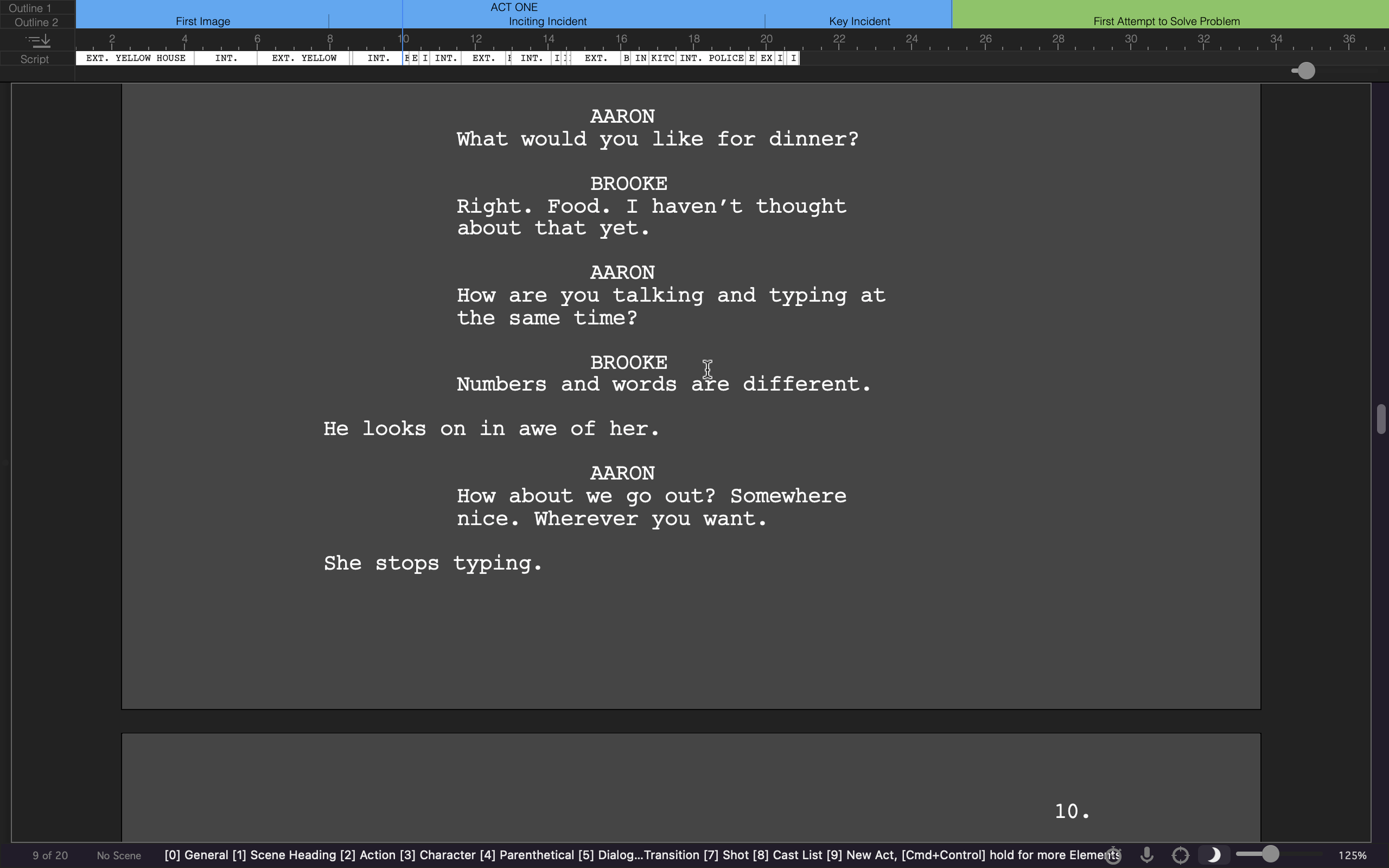Click the INT. POLICE scene block
1389x868 pixels.
711,58
